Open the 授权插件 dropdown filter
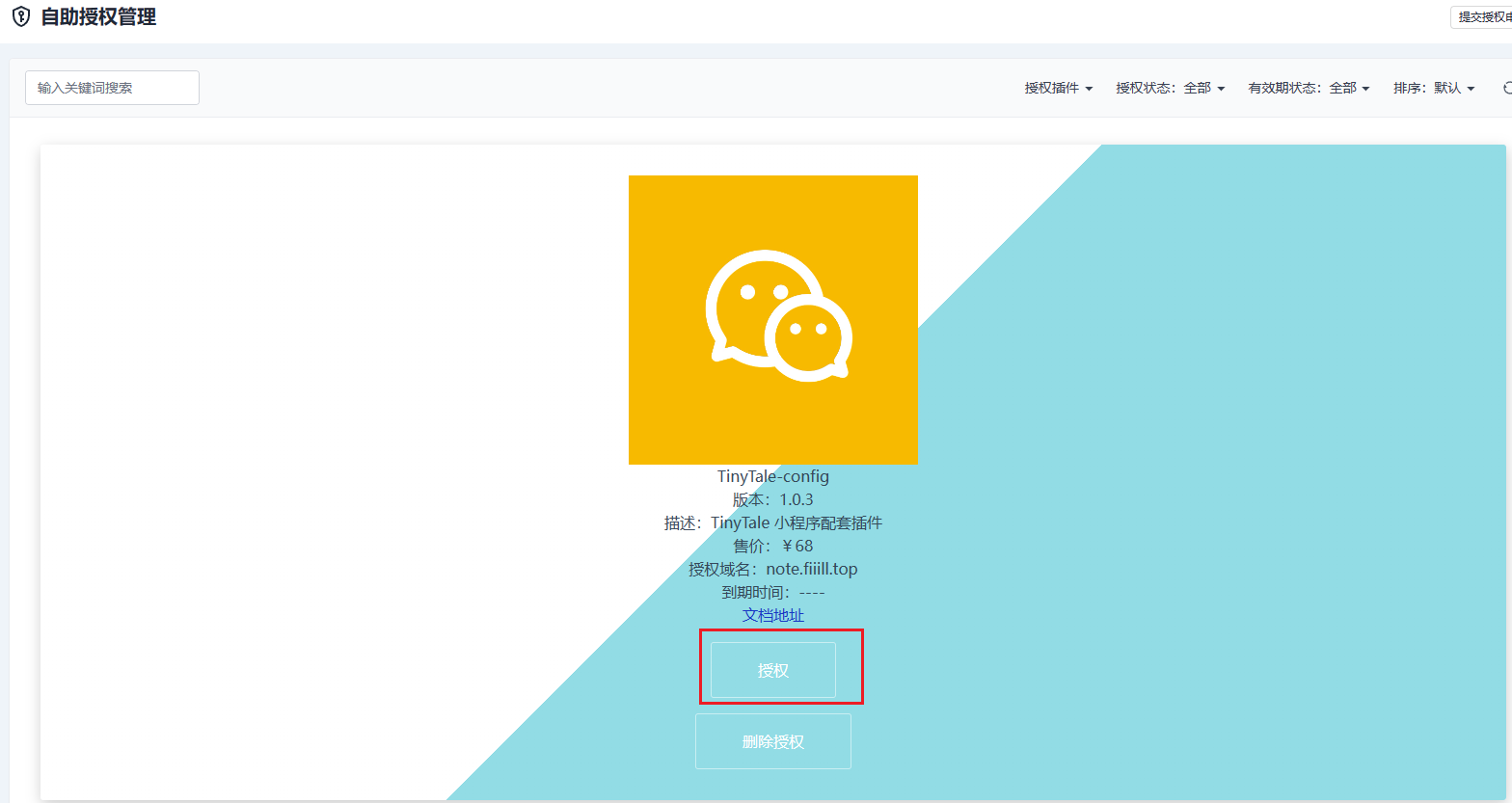This screenshot has height=803, width=1512. [x=1059, y=88]
